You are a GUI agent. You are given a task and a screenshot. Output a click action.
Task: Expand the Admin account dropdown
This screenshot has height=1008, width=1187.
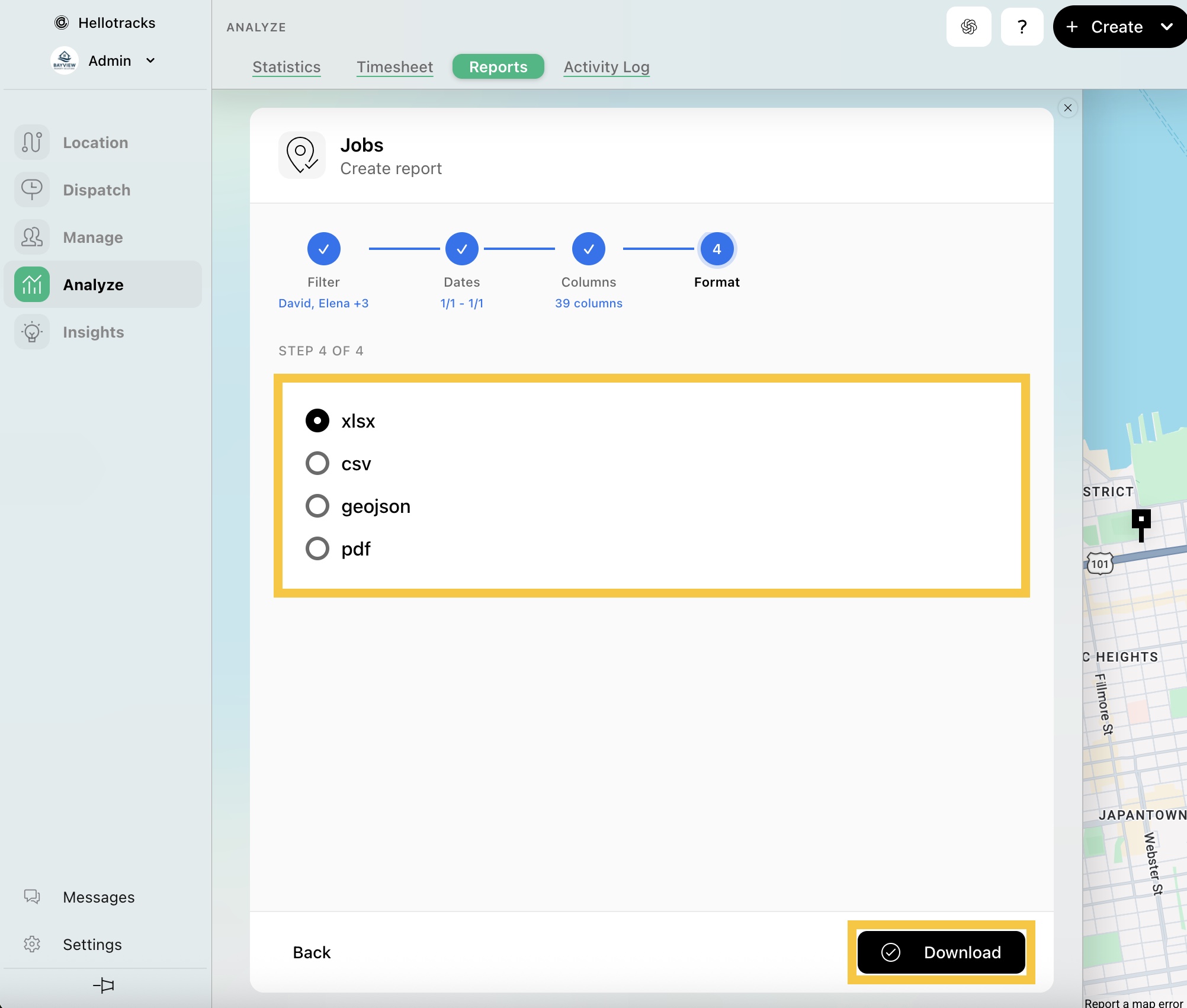(150, 60)
